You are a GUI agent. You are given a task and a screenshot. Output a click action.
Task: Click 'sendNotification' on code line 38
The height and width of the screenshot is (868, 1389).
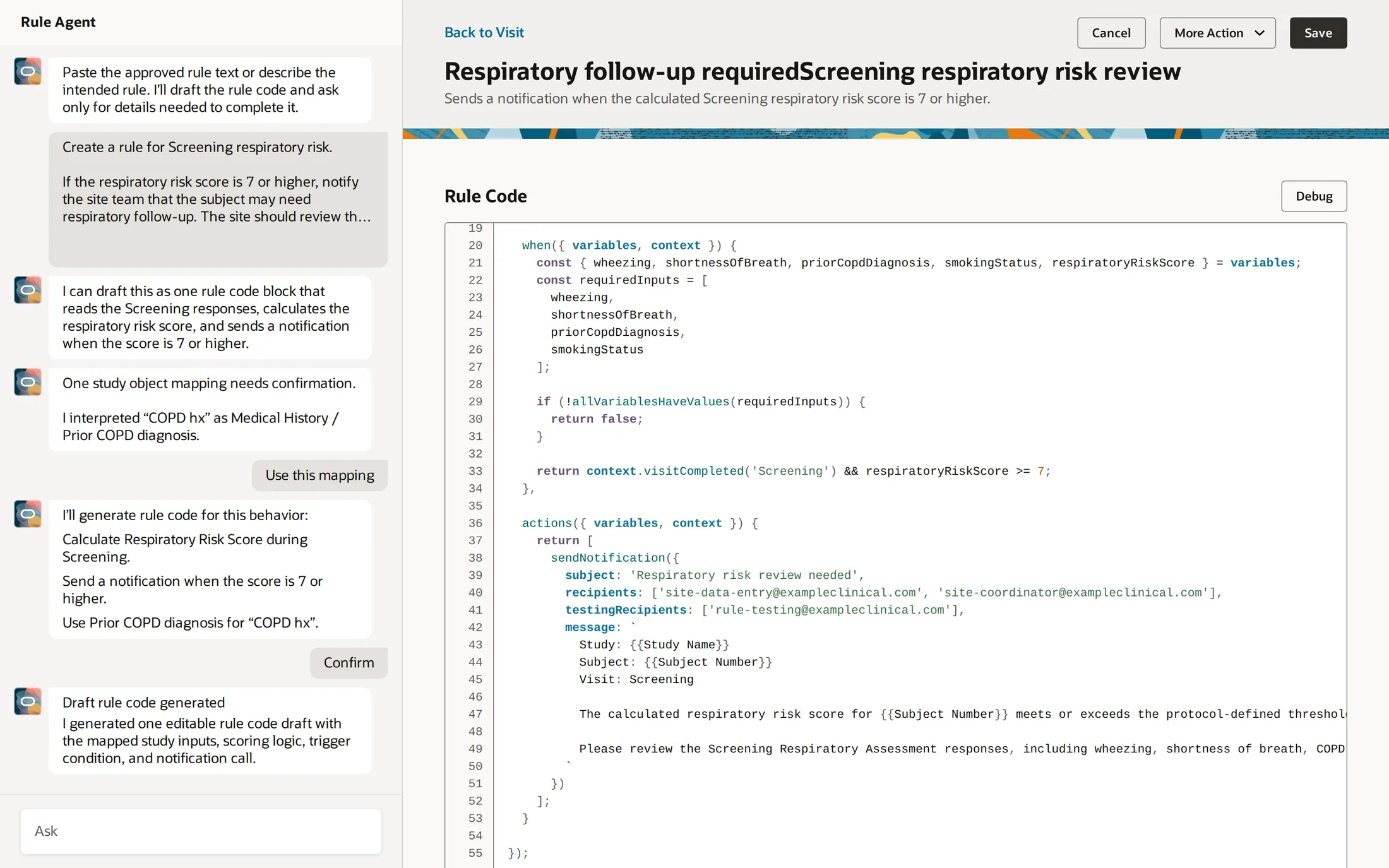(607, 558)
